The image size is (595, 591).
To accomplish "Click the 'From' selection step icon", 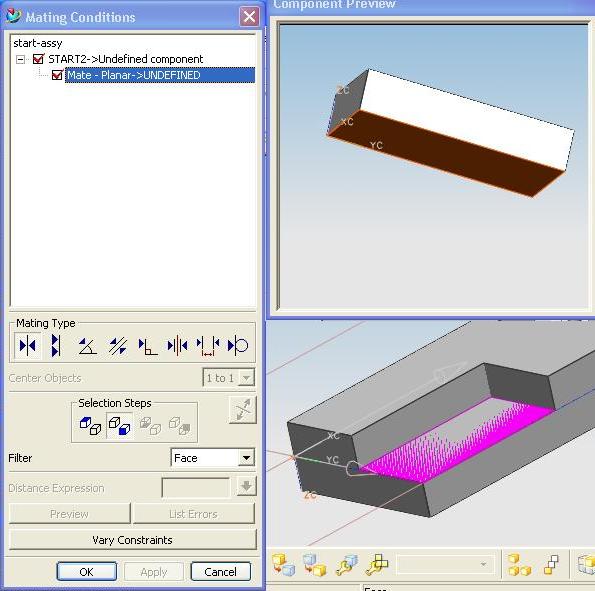I will (90, 426).
